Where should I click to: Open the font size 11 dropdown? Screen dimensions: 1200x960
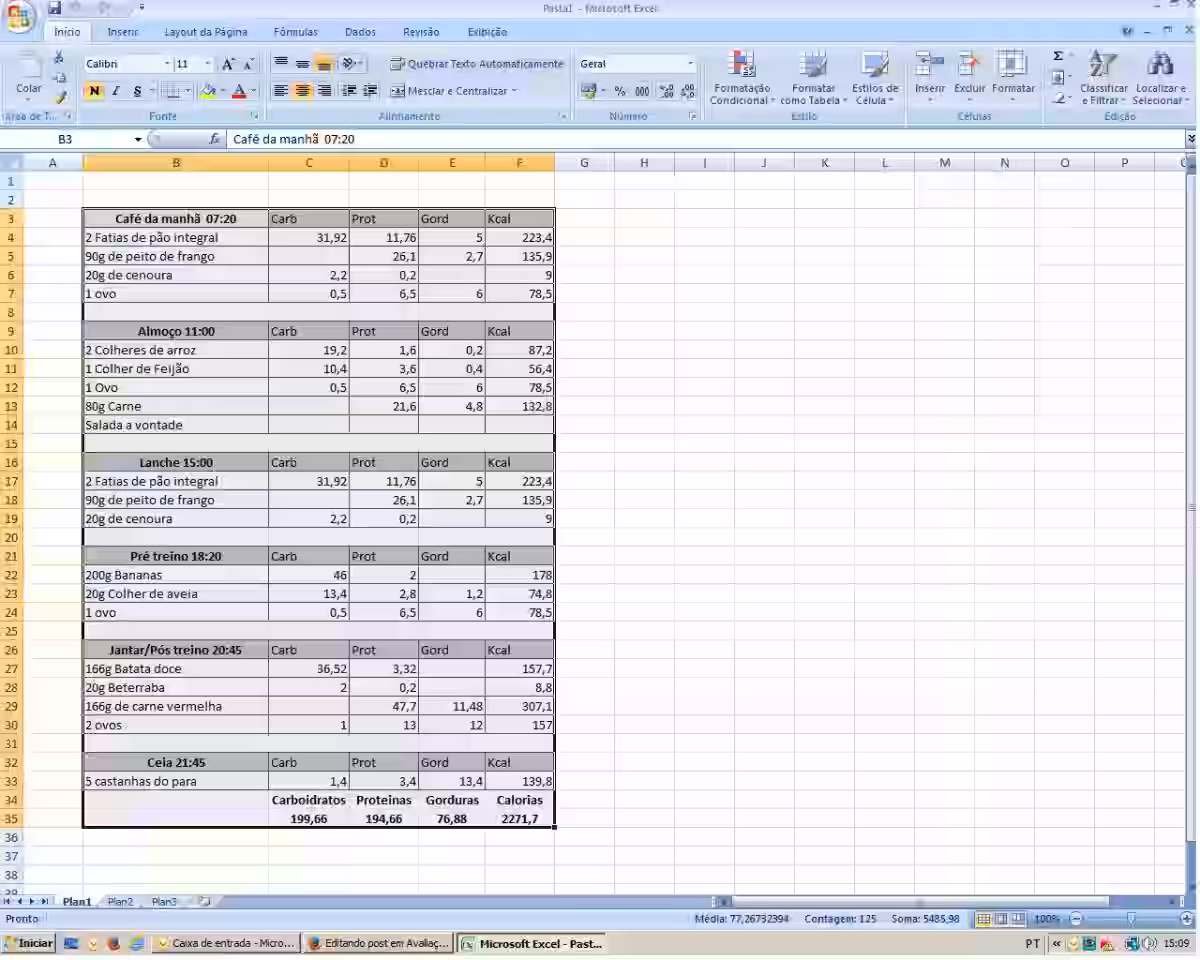[208, 64]
